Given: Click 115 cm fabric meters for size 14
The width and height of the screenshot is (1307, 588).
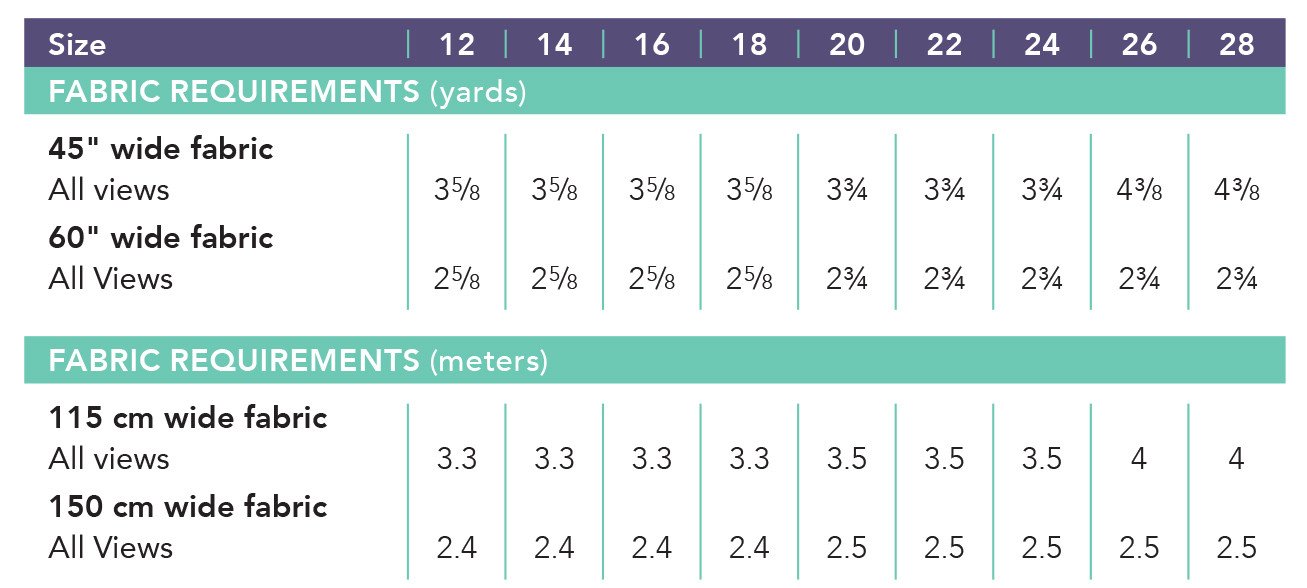Looking at the screenshot, I should (554, 459).
